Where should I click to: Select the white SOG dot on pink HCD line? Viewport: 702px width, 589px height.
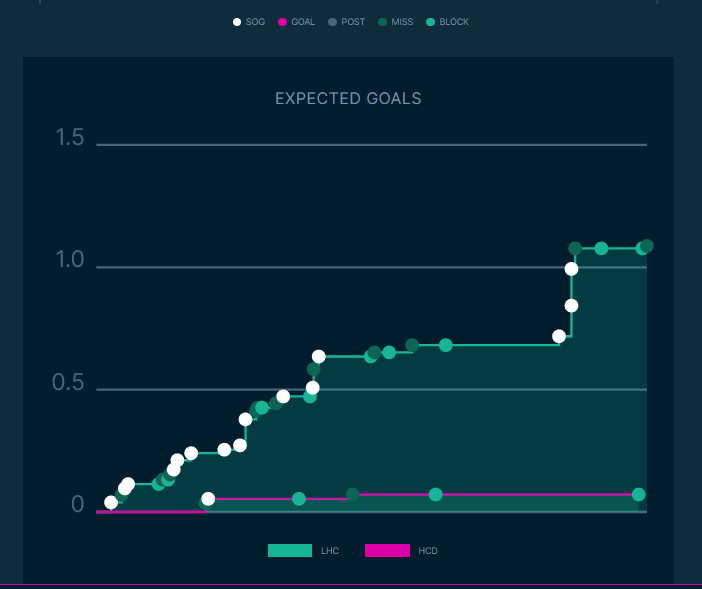pos(208,499)
